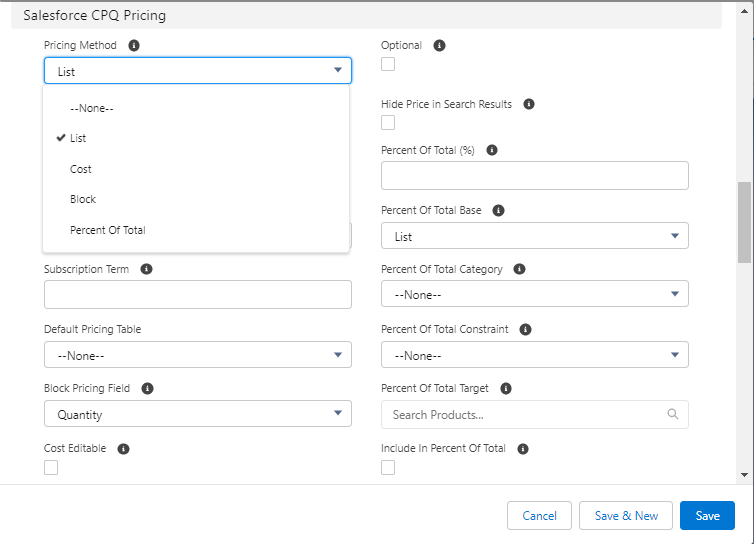Check Hide Price in Search Results box
The width and height of the screenshot is (754, 544).
coord(388,122)
